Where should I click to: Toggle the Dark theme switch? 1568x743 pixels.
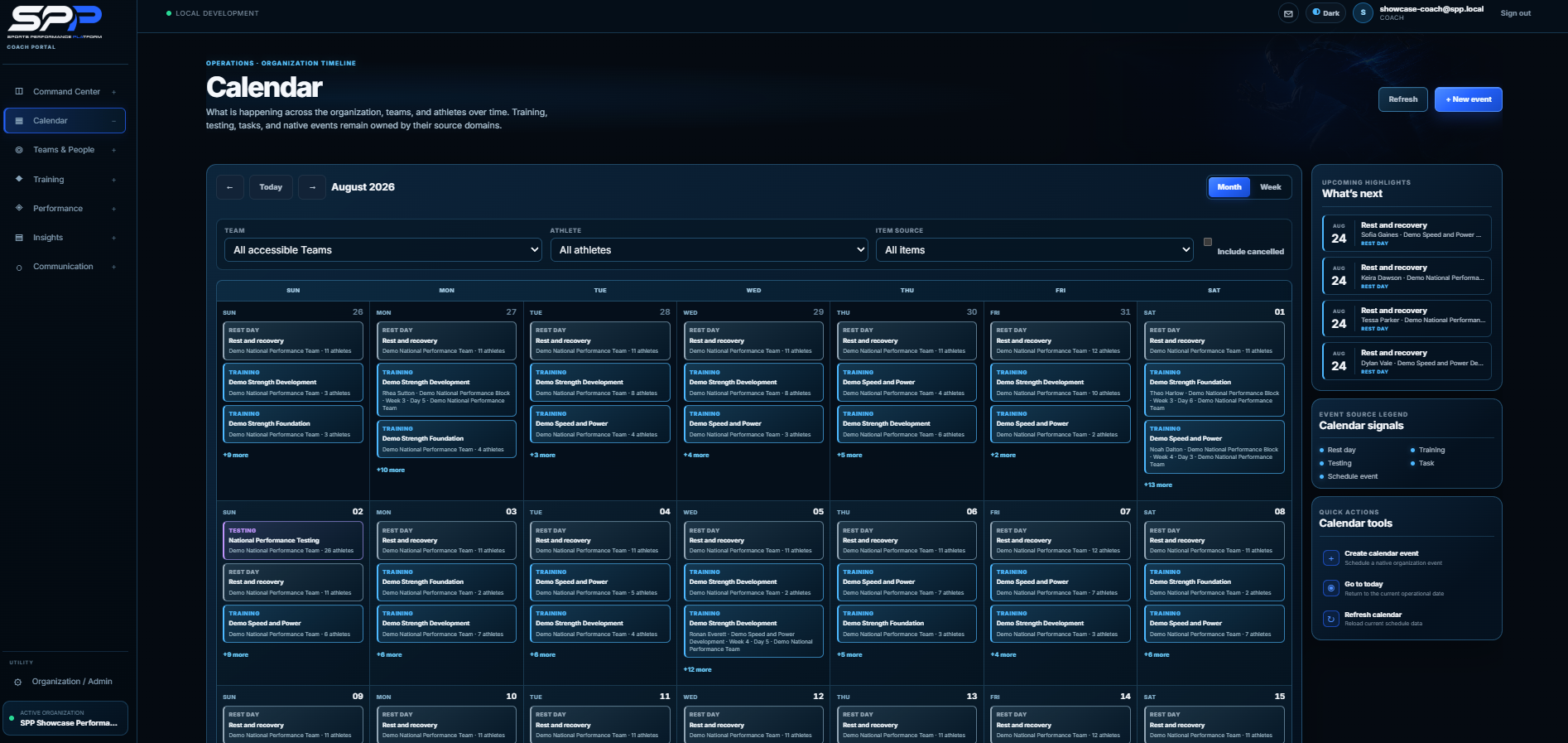1325,13
